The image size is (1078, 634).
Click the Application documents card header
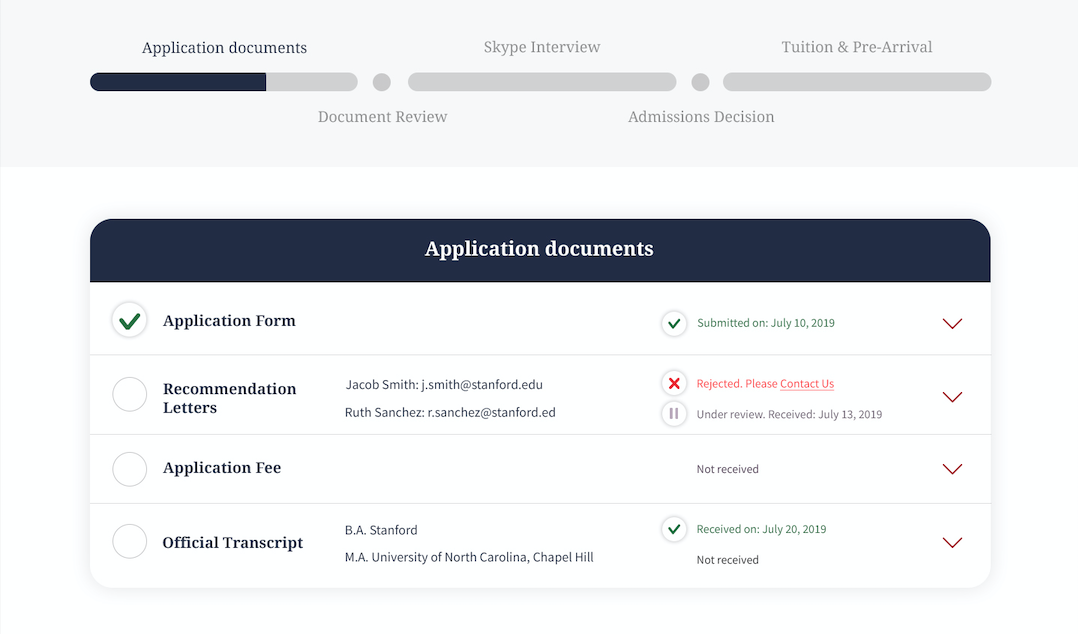coord(540,250)
